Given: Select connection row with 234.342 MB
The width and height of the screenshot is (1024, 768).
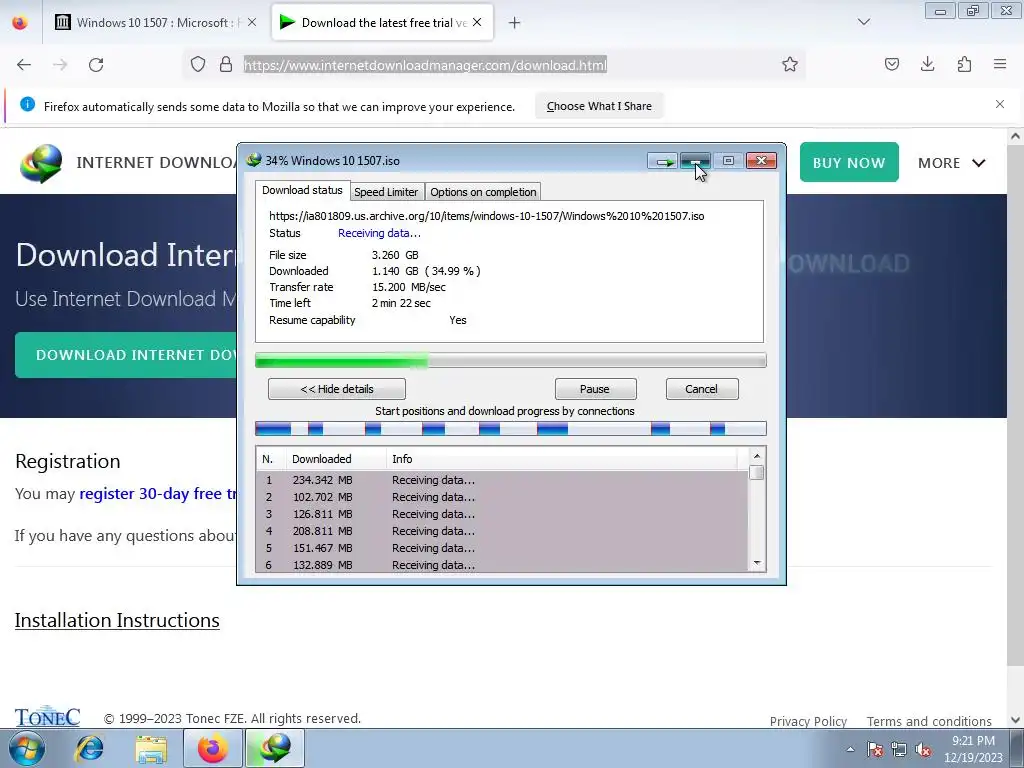Looking at the screenshot, I should tap(502, 480).
